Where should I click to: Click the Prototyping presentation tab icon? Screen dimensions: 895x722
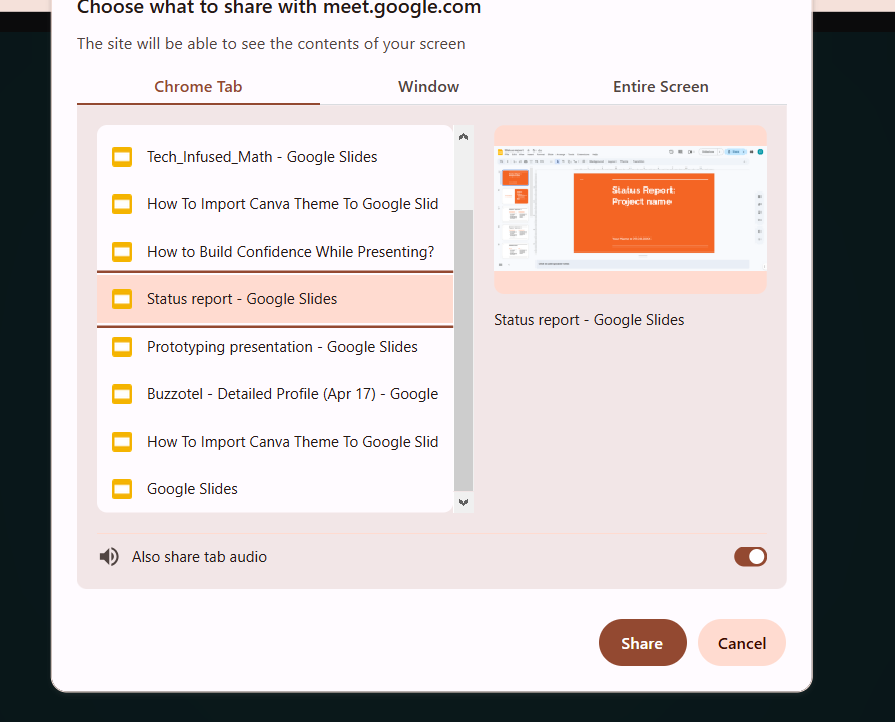tap(121, 347)
